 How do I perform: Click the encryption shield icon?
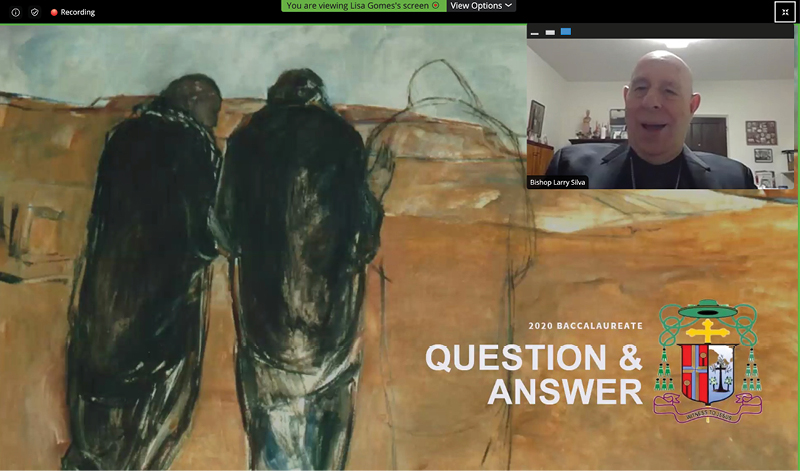[34, 12]
